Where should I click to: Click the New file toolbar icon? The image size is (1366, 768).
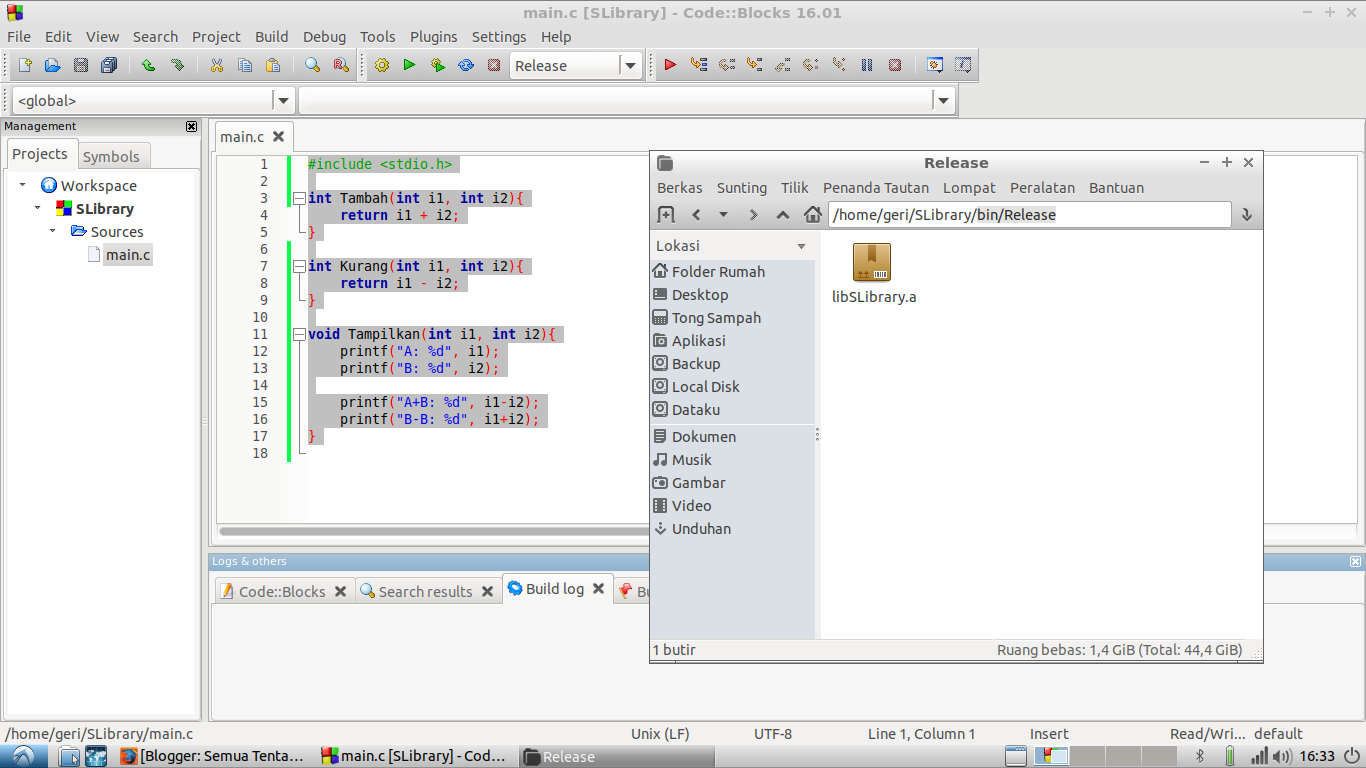point(25,65)
